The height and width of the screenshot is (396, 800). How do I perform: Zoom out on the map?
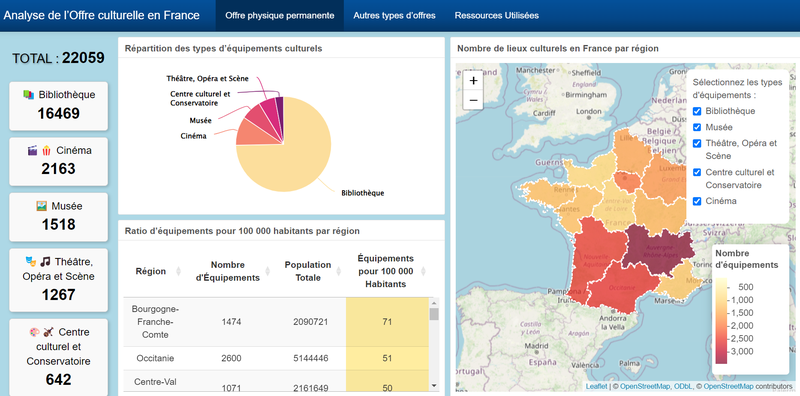pos(473,100)
